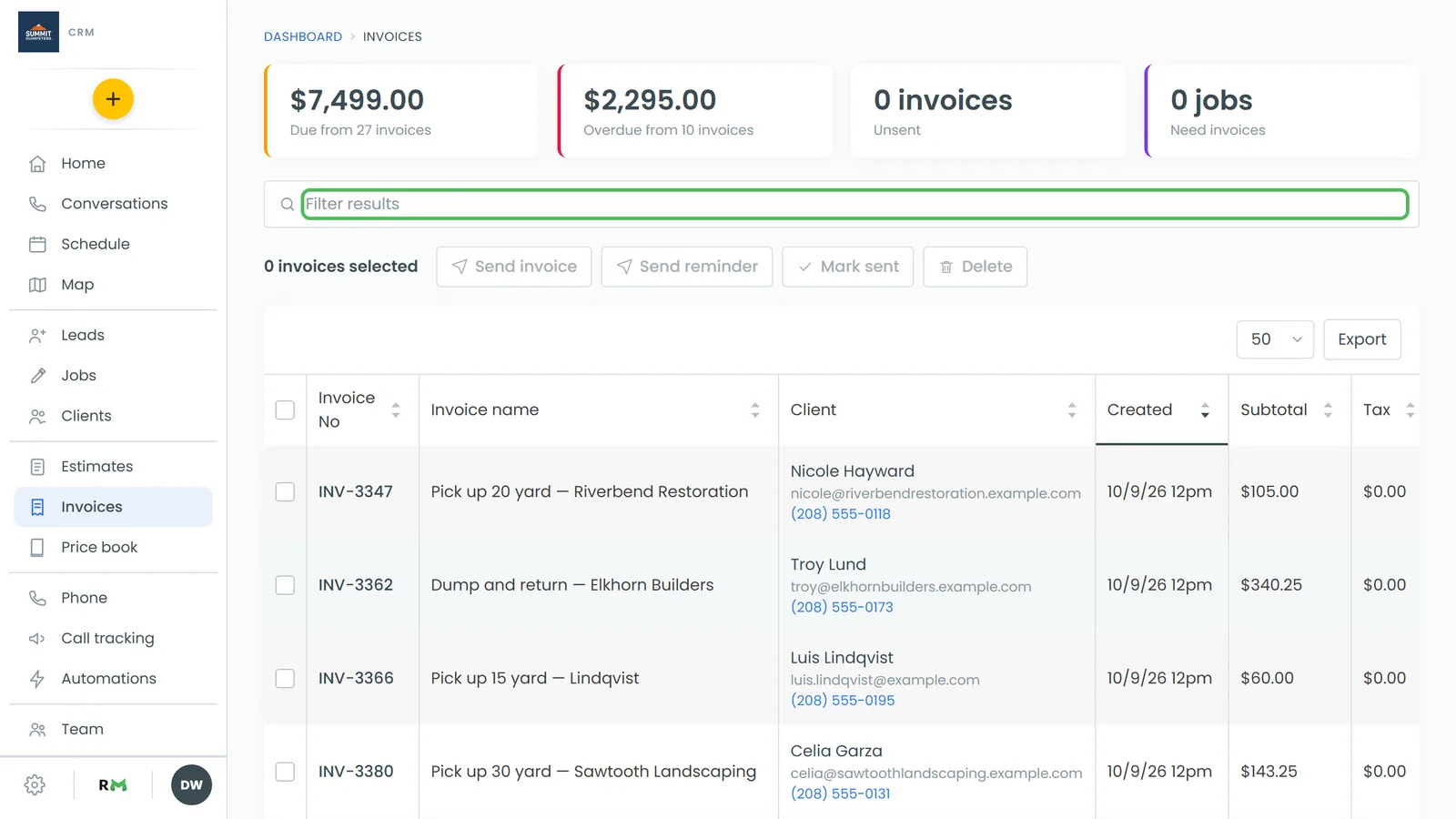The width and height of the screenshot is (1456, 819).
Task: Mark the INV-3380 checkbox
Action: [x=285, y=772]
